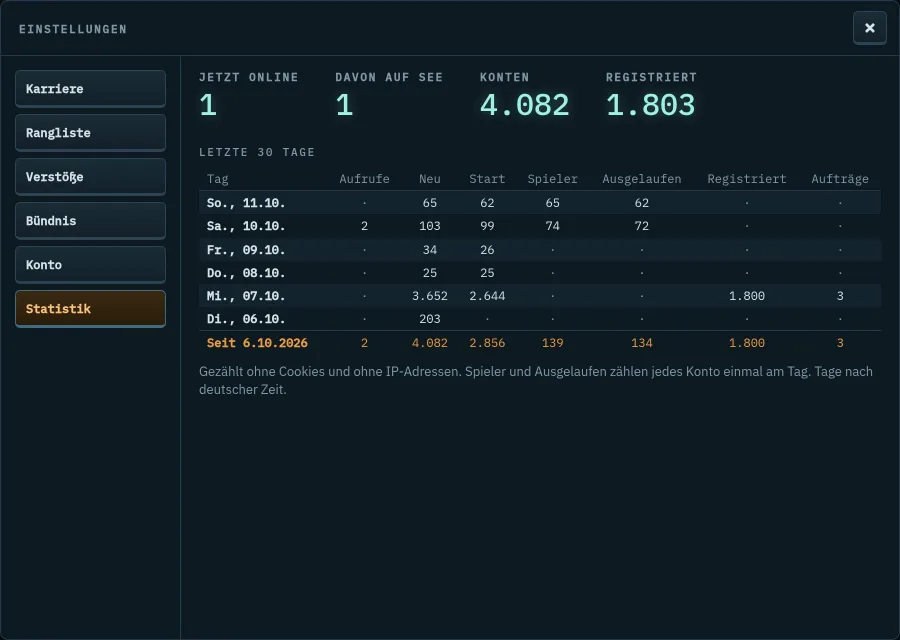The height and width of the screenshot is (640, 900).
Task: Click Ausgelaufen value 72 for Sa., 10.10.
Action: point(641,226)
